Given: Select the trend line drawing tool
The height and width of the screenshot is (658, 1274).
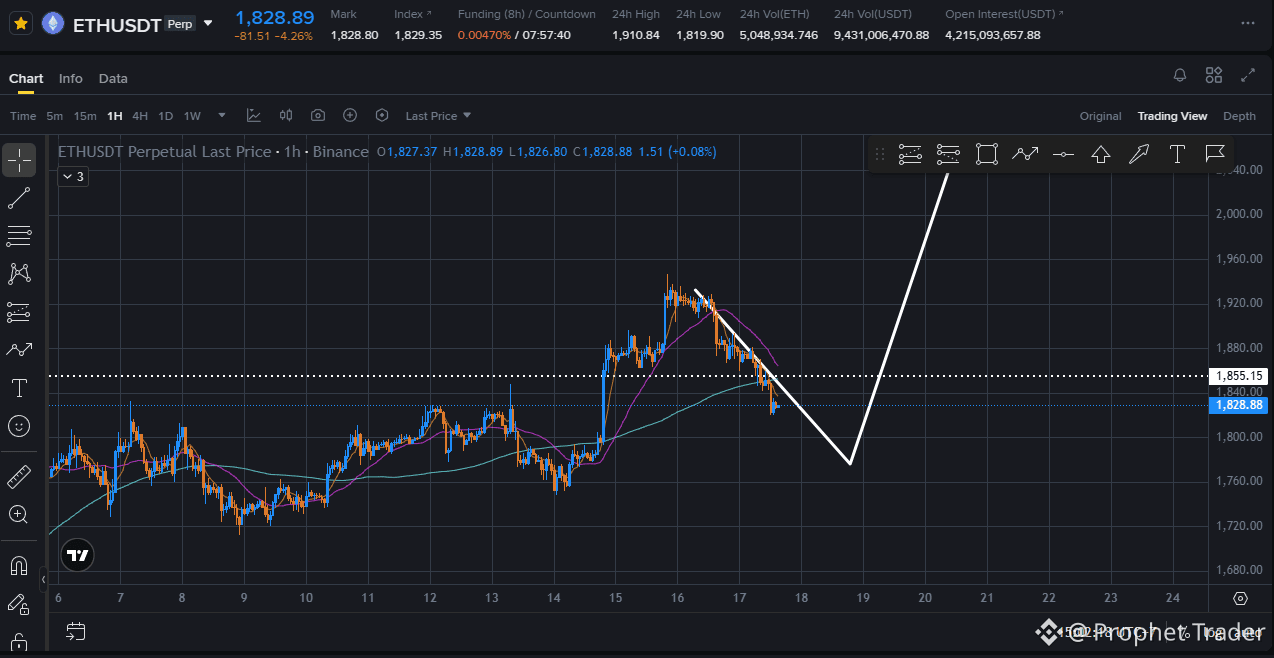Looking at the screenshot, I should (x=19, y=198).
